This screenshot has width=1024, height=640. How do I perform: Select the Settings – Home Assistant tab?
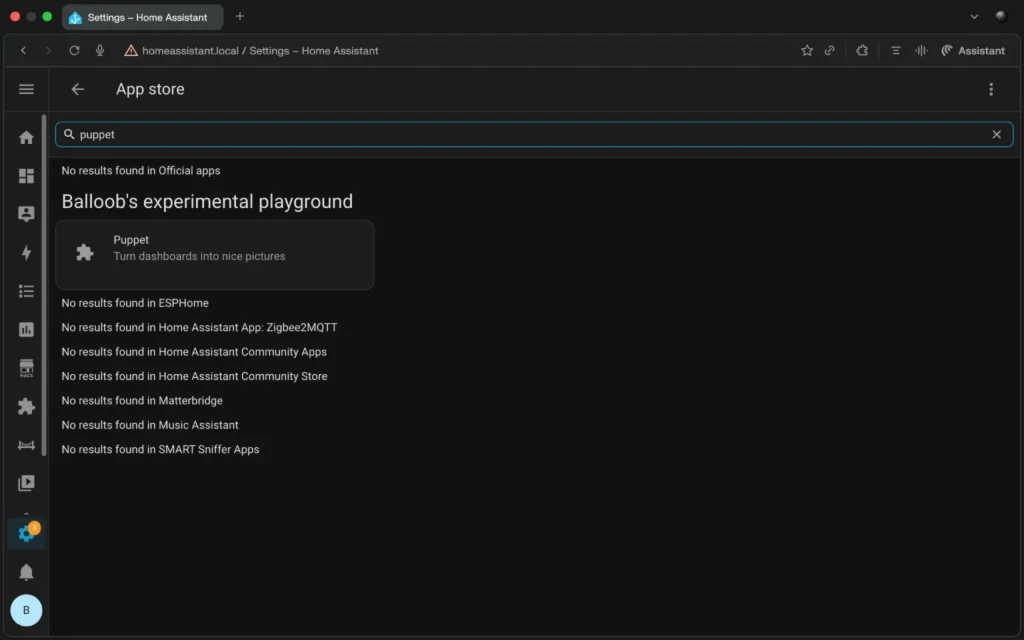pos(143,17)
